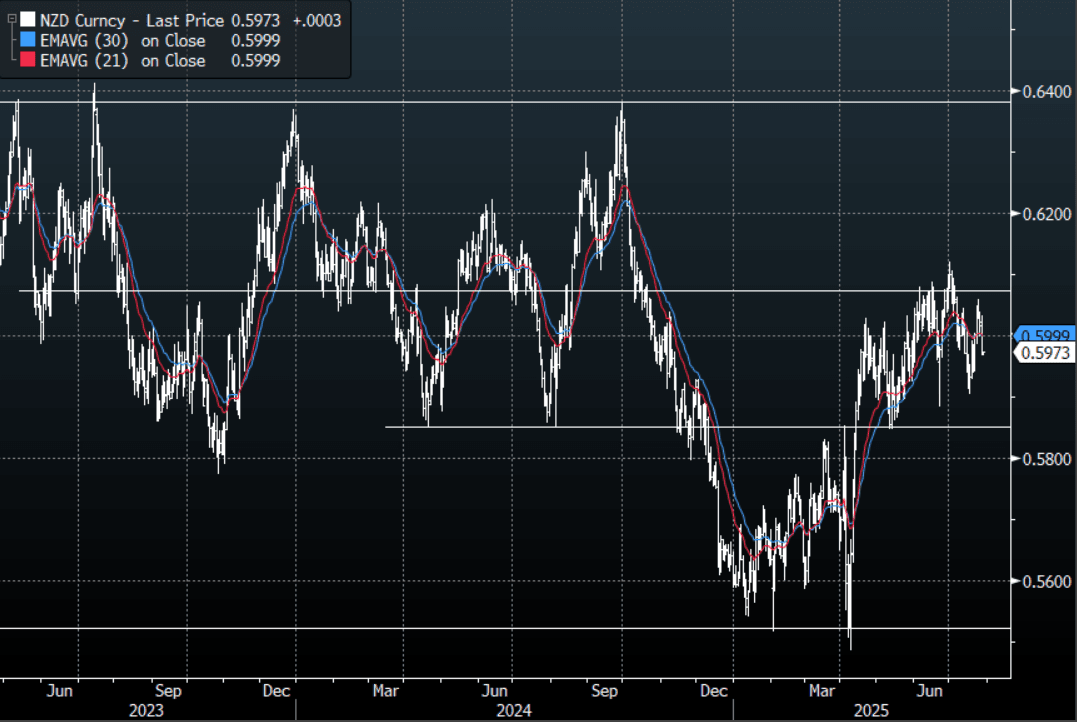Click the 0.5800 y-axis label
Viewport: 1077px width, 722px height.
pyautogui.click(x=1046, y=459)
